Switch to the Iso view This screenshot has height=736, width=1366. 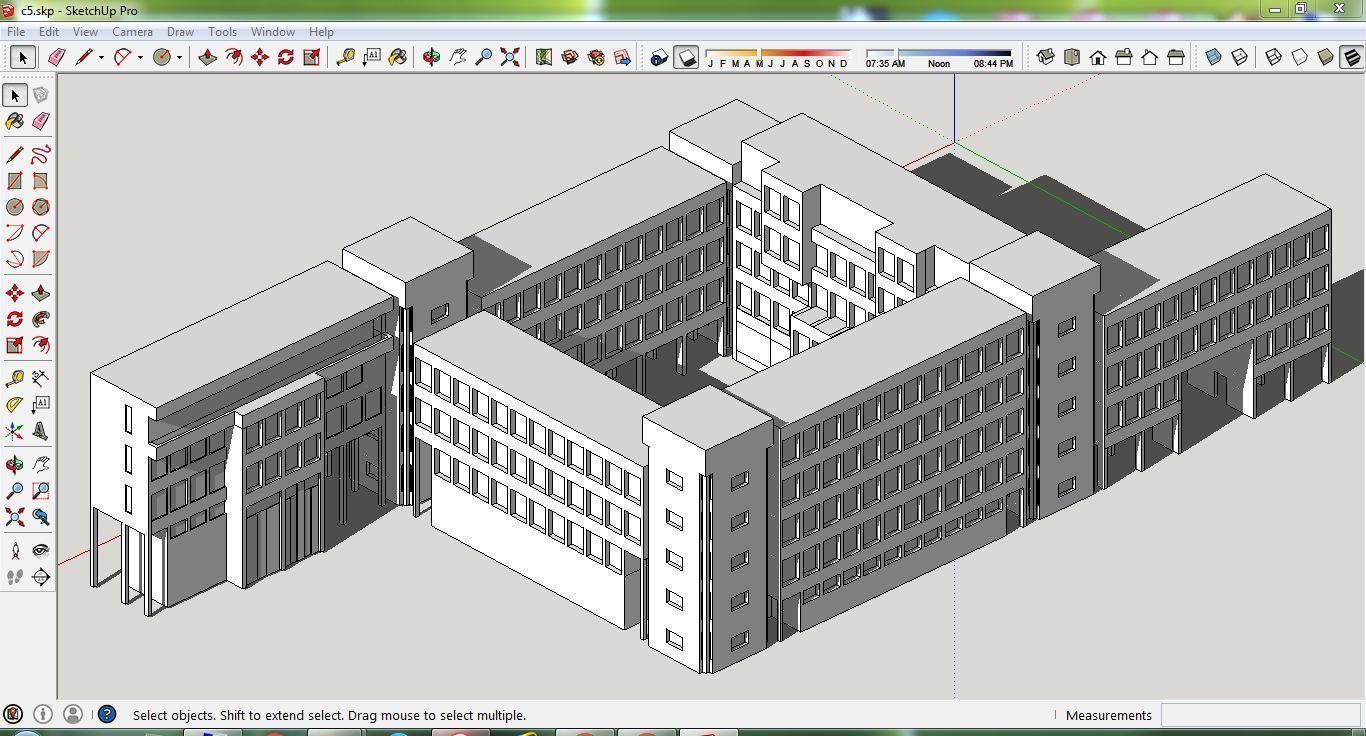1046,57
